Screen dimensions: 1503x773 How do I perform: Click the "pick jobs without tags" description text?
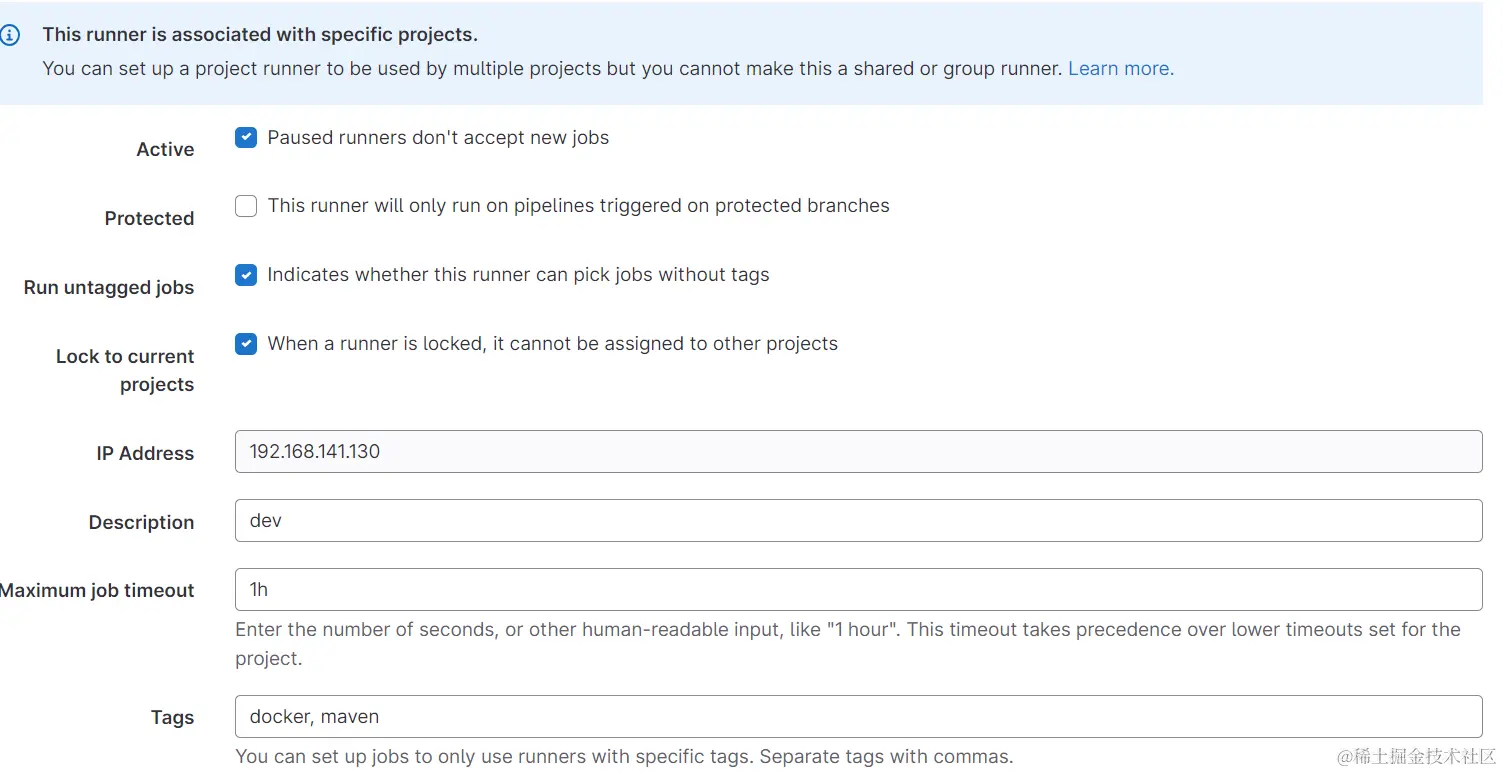518,275
